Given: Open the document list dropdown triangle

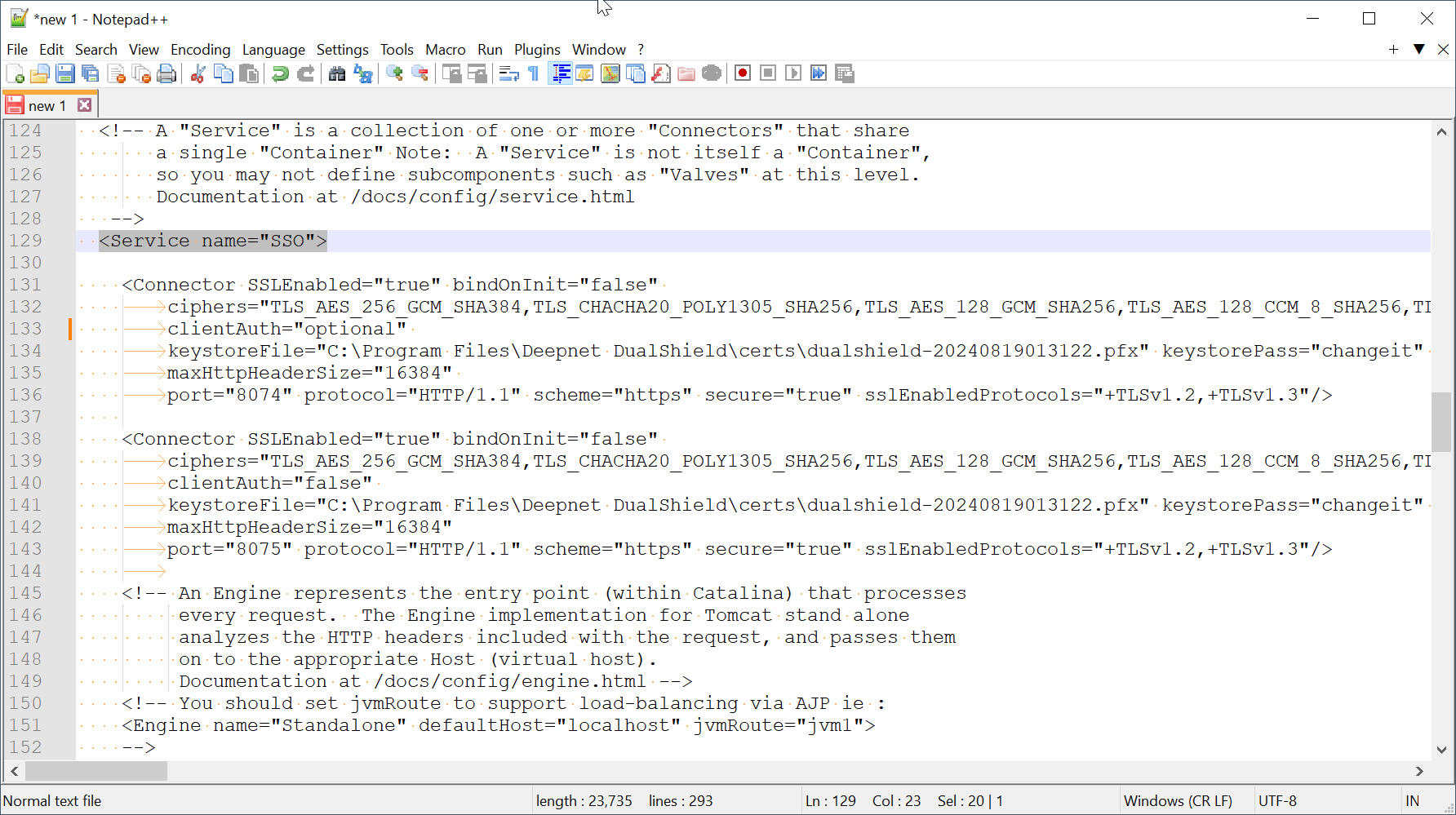Looking at the screenshot, I should click(x=1419, y=49).
